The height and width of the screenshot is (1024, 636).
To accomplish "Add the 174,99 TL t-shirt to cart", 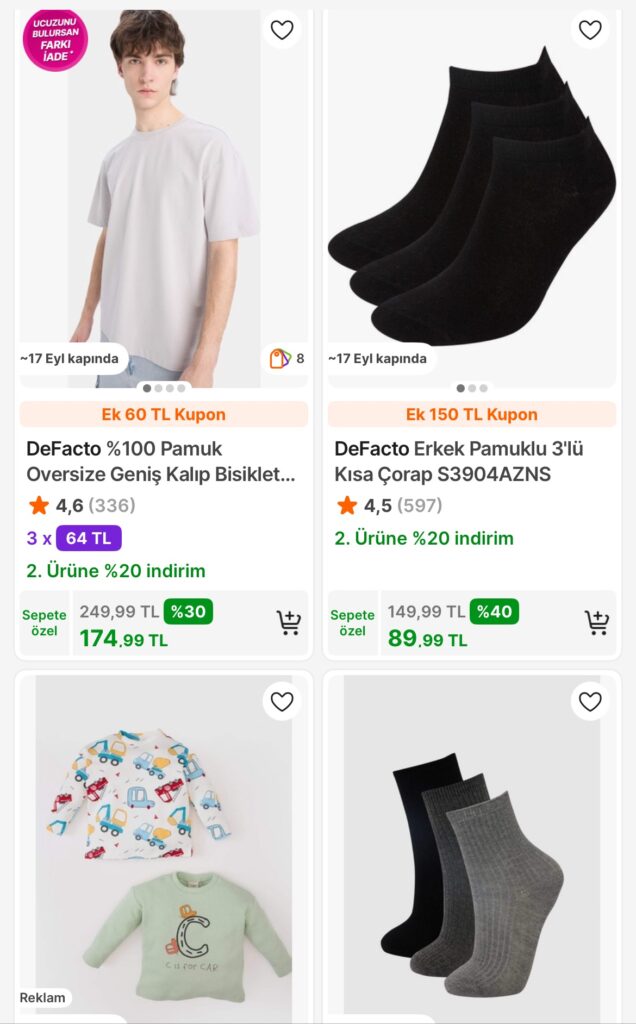I will (289, 623).
